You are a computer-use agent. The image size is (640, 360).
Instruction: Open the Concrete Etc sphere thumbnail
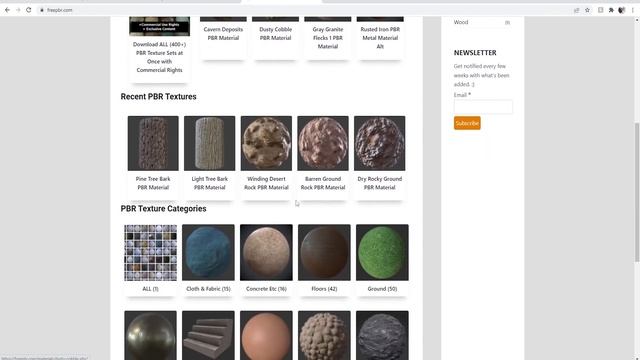[x=266, y=253]
